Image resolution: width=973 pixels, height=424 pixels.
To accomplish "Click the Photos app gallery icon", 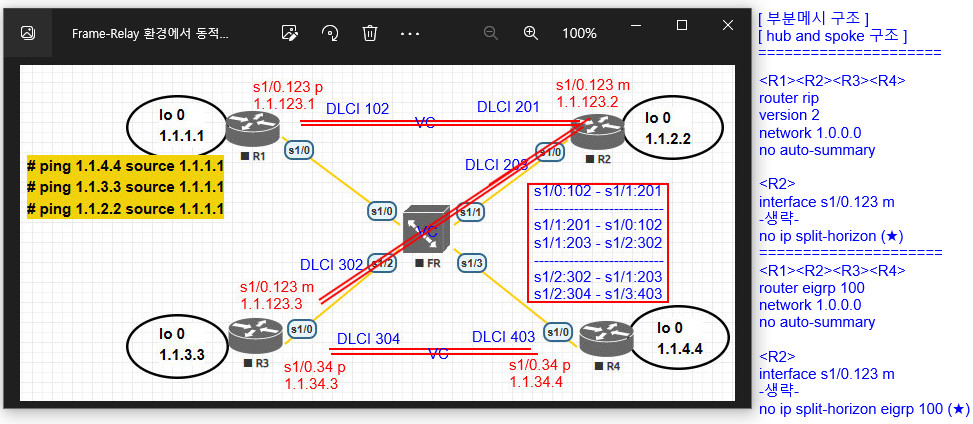I will (27, 33).
